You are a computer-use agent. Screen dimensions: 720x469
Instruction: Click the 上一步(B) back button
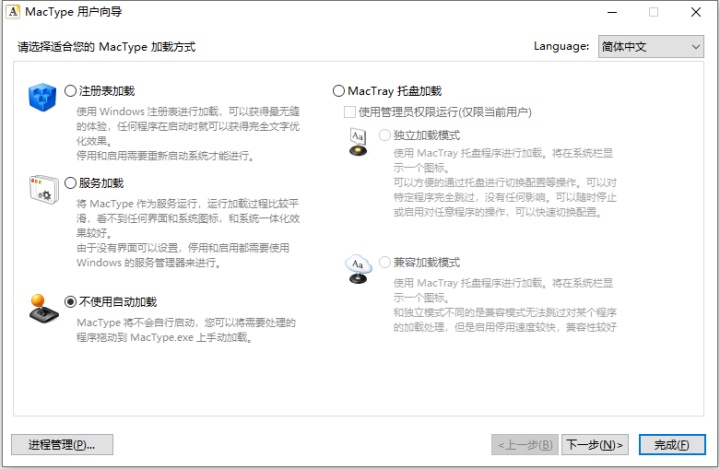(525, 445)
